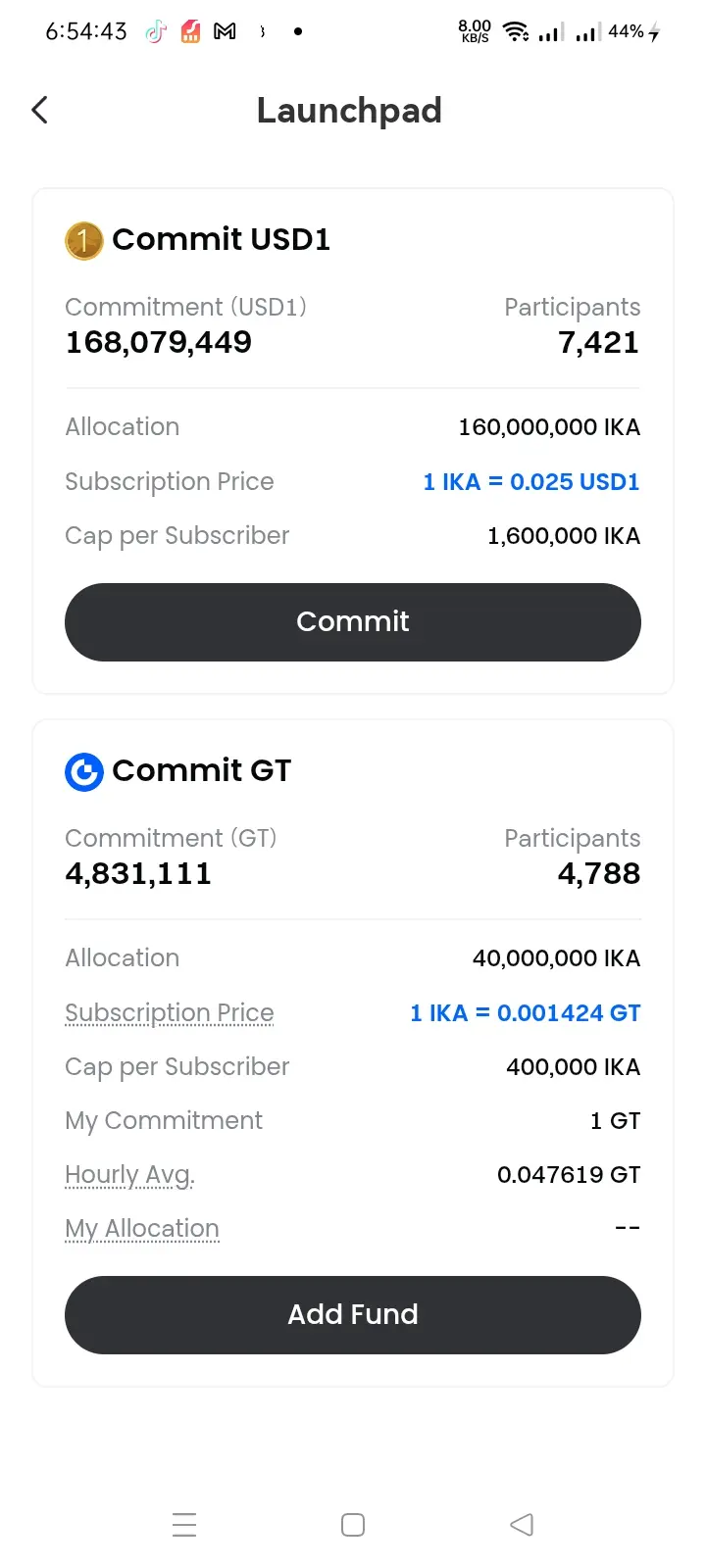Tap the USD1 gold coin icon

click(84, 240)
